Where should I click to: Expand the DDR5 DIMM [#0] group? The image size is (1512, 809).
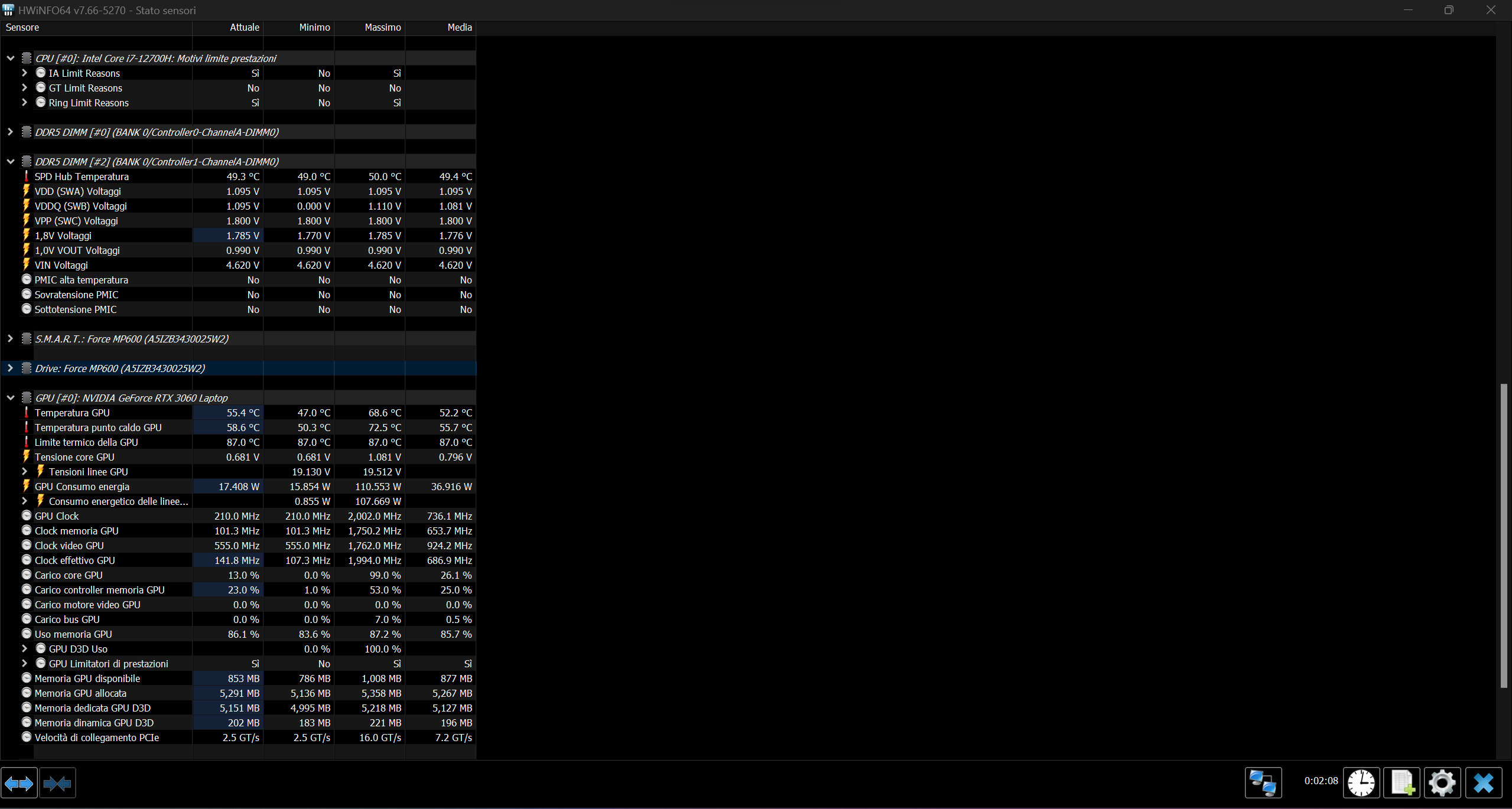[11, 132]
